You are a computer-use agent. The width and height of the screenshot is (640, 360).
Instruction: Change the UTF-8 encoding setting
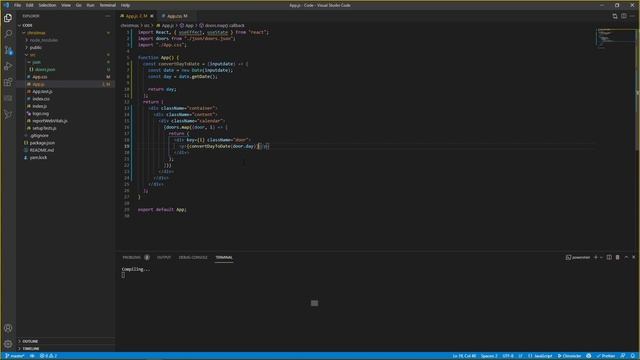point(508,356)
